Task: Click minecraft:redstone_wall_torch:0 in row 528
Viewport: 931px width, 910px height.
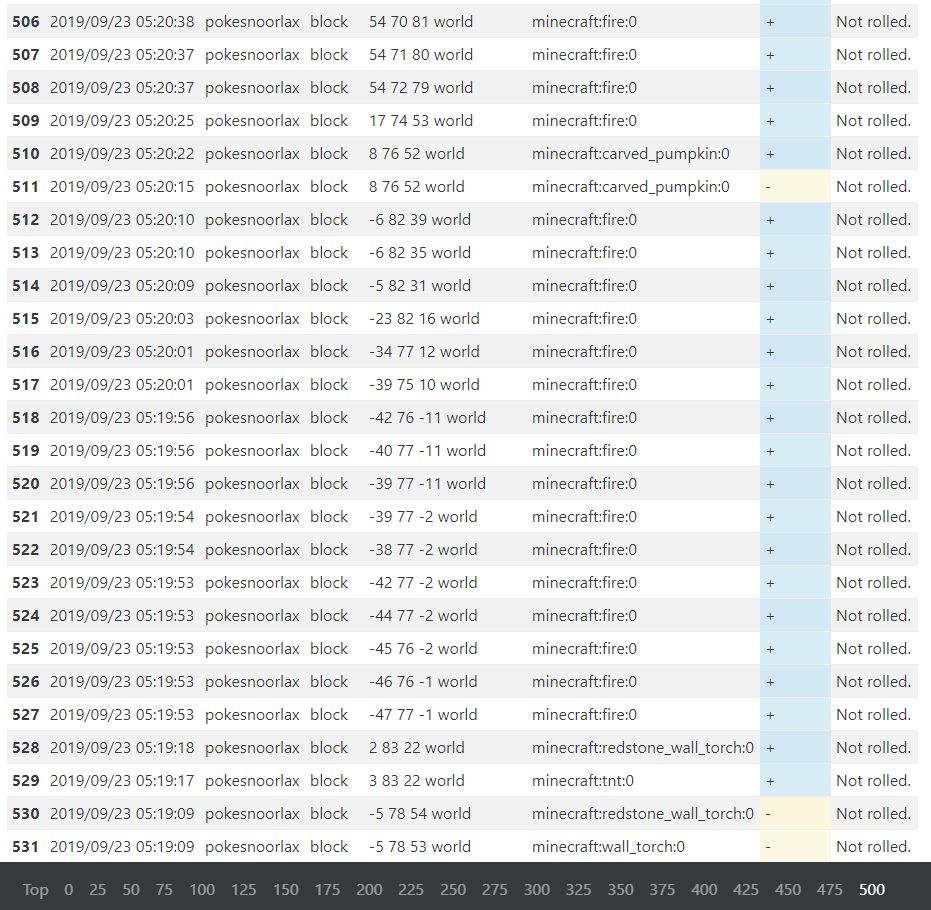Action: click(642, 747)
